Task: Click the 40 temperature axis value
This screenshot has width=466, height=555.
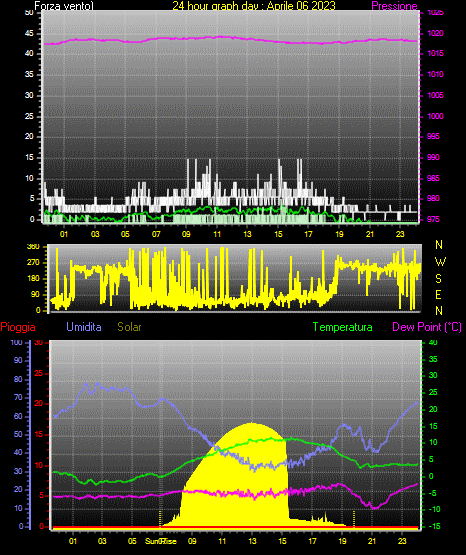Action: pos(433,342)
